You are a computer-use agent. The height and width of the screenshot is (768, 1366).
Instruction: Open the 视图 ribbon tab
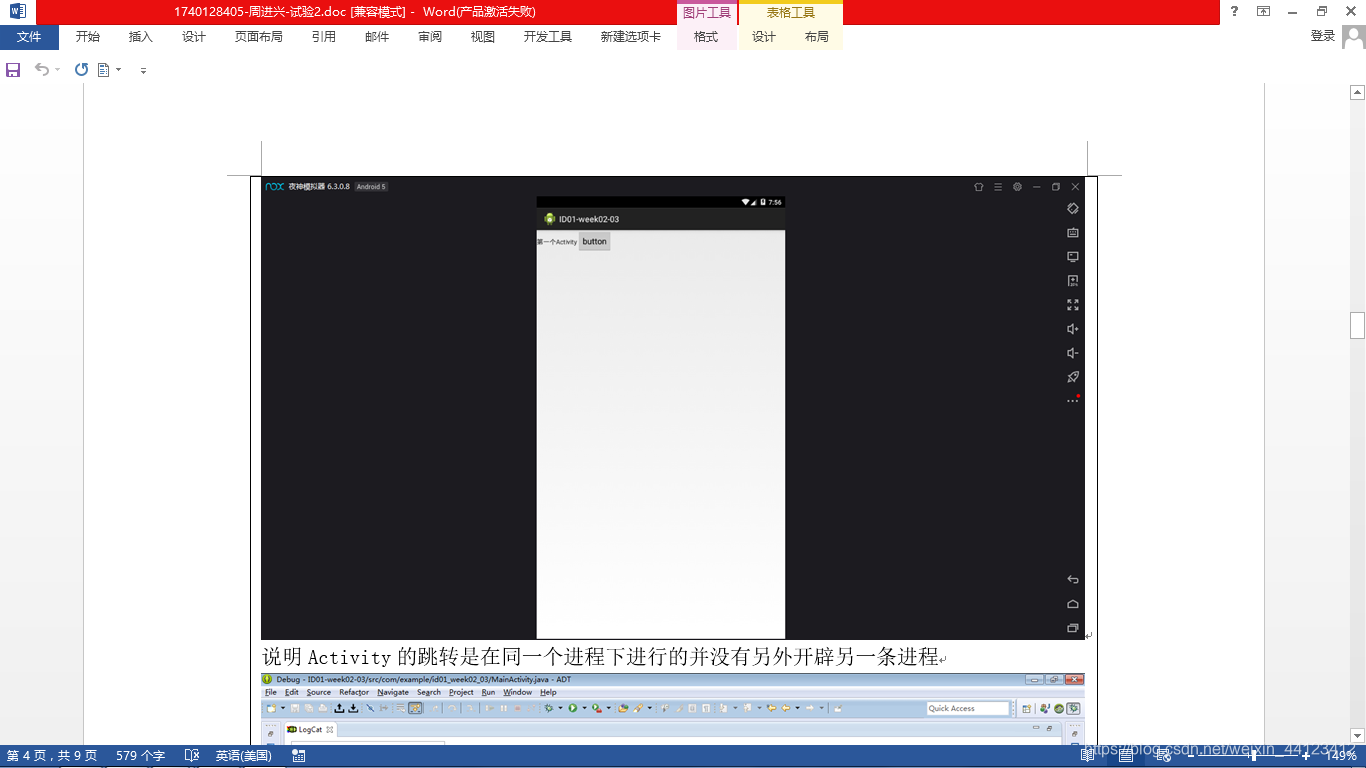click(x=483, y=37)
